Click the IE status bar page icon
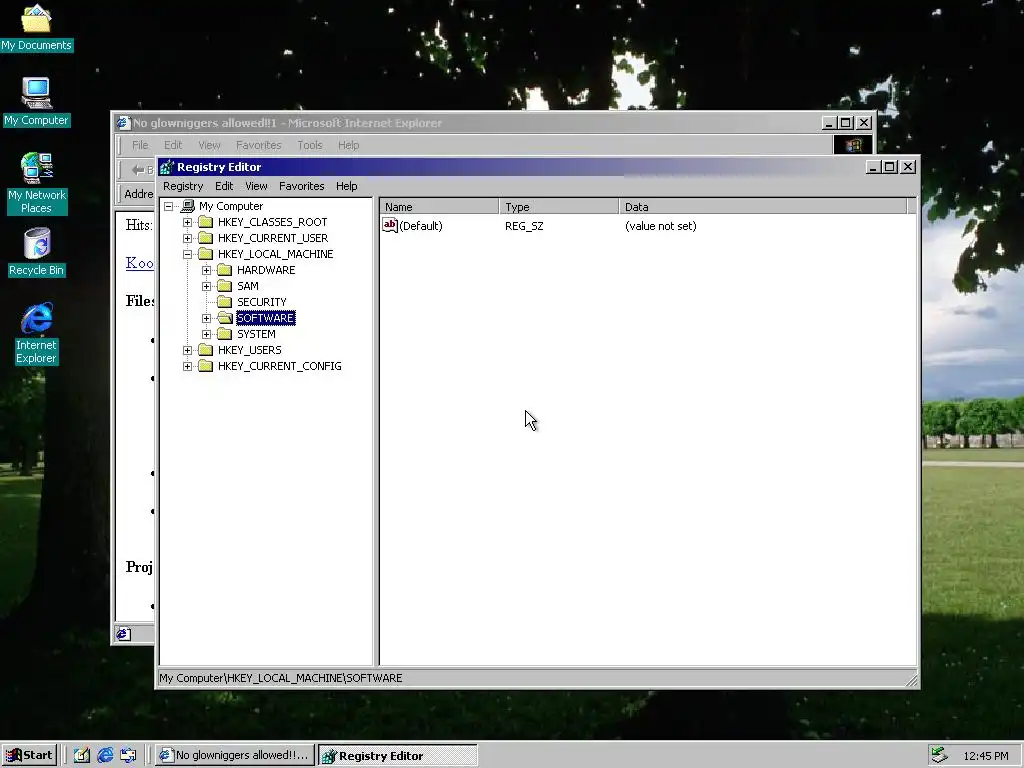 [123, 634]
